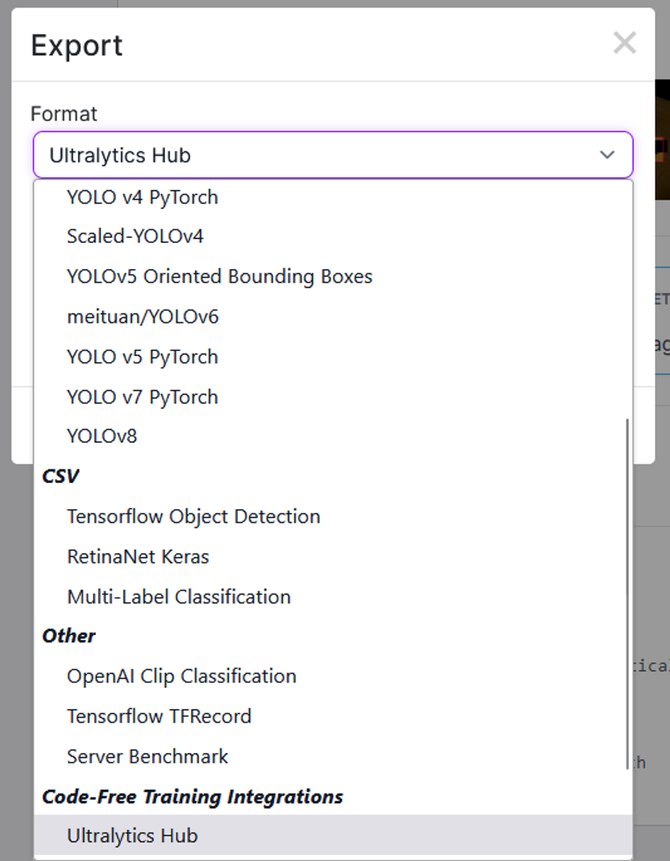Select YOLO v7 PyTorch format
The width and height of the screenshot is (670, 861).
142,397
